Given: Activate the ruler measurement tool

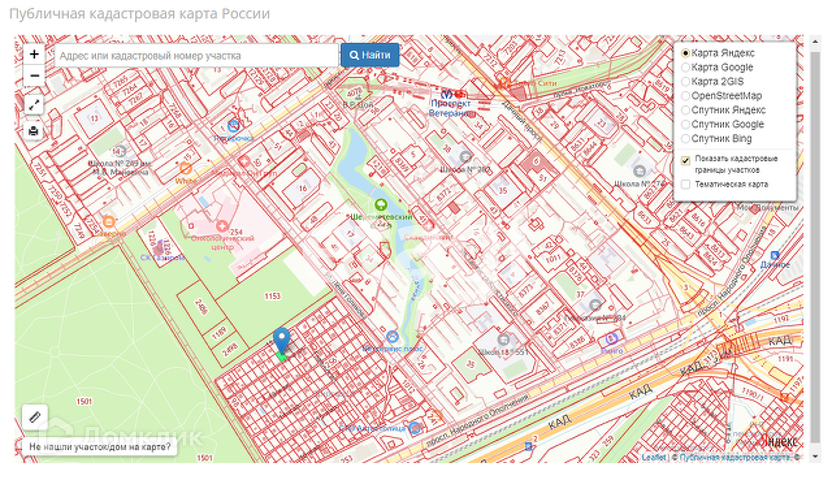Looking at the screenshot, I should (34, 417).
